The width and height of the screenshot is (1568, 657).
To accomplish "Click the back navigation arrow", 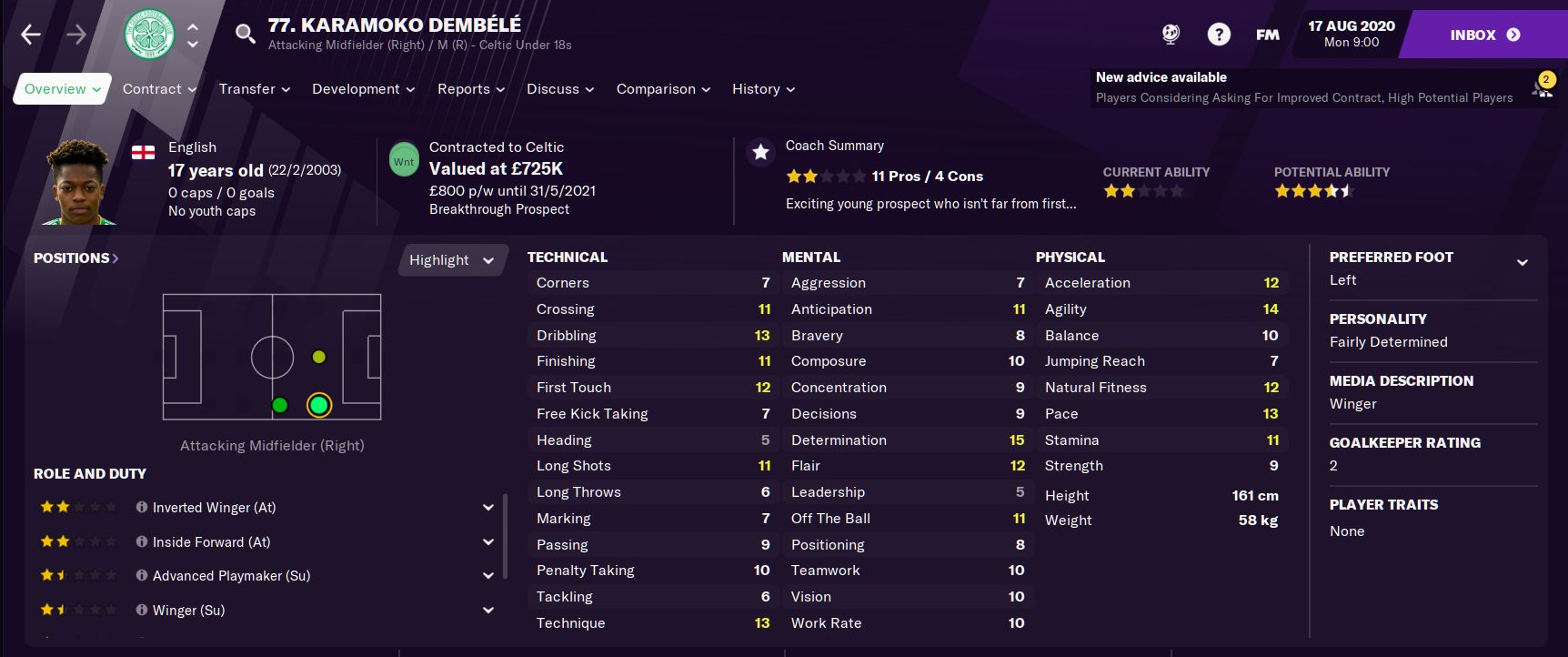I will (x=31, y=35).
